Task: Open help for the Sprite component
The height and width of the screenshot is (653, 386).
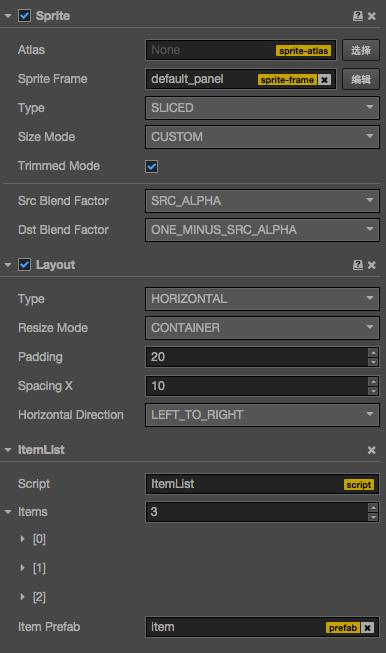Action: 358,16
